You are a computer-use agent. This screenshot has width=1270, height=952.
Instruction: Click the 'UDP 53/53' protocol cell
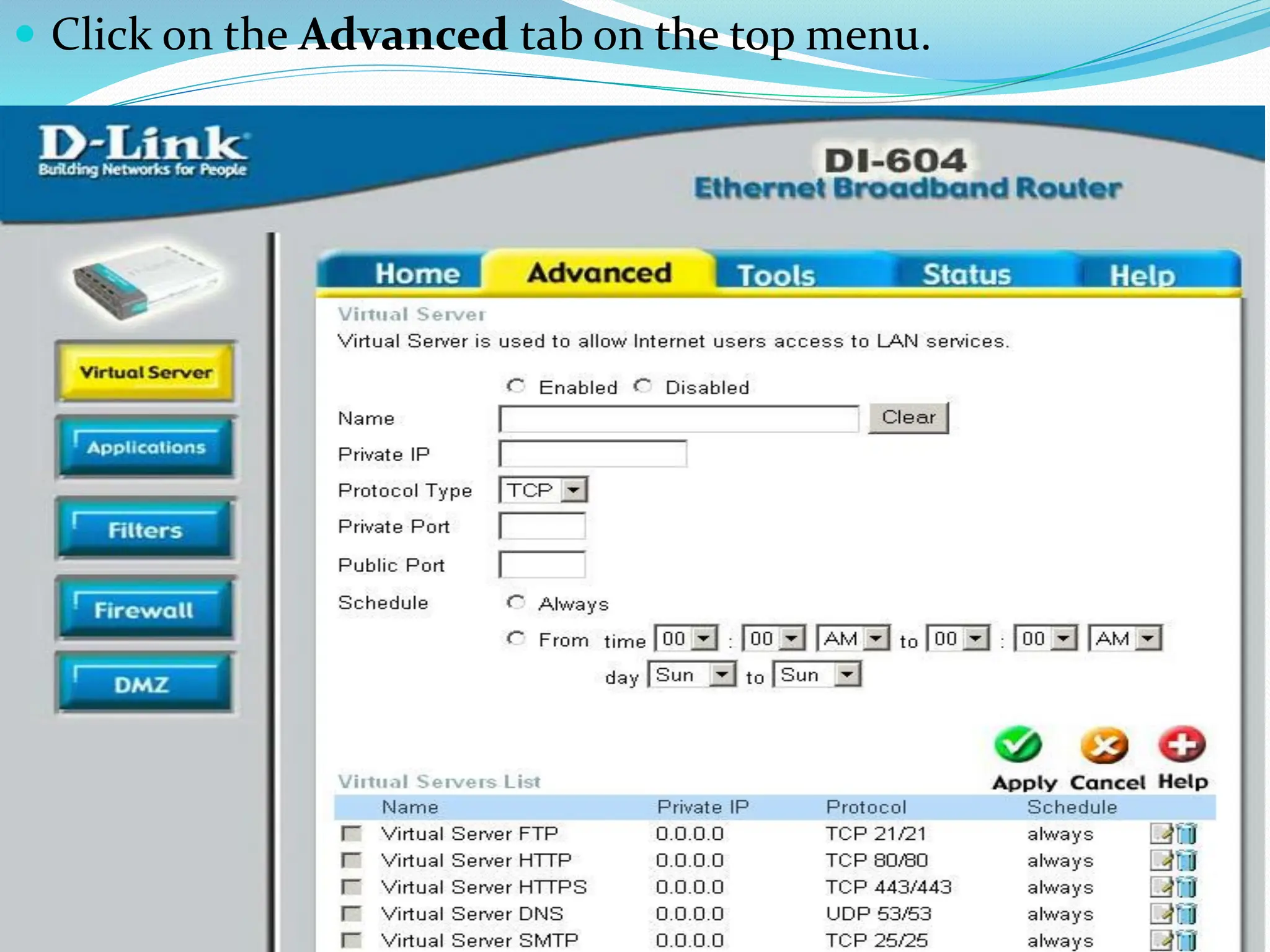tap(879, 914)
